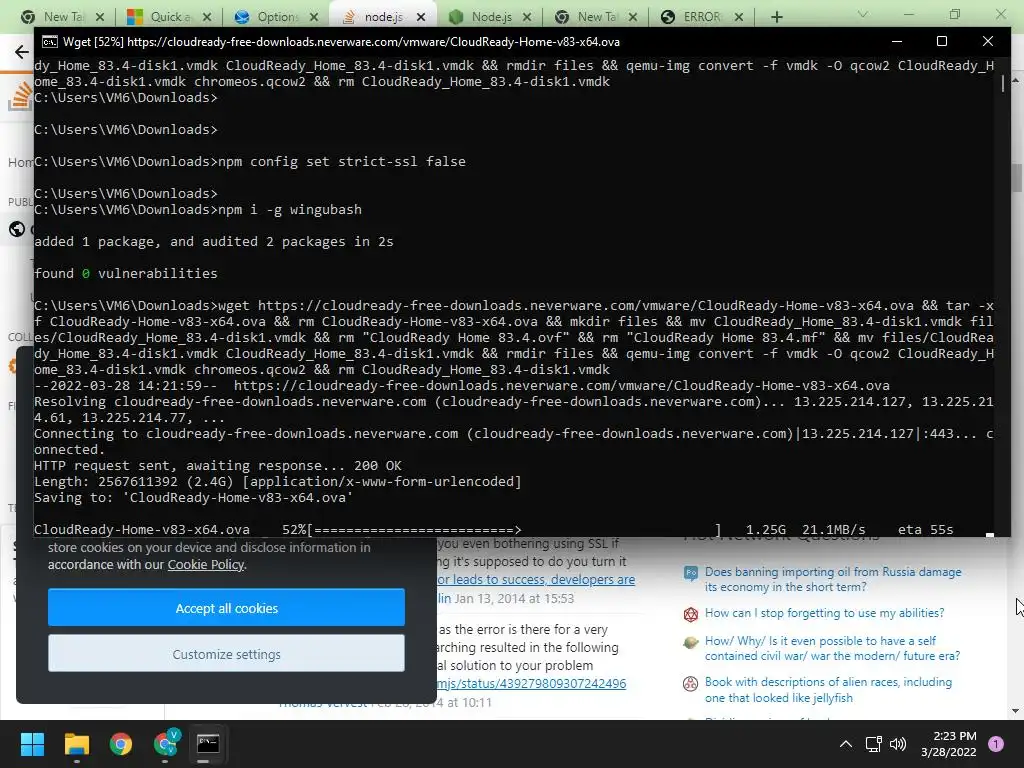This screenshot has height=768, width=1024.
Task: Open the mjs/status/439279809307242496 link
Action: (532, 684)
